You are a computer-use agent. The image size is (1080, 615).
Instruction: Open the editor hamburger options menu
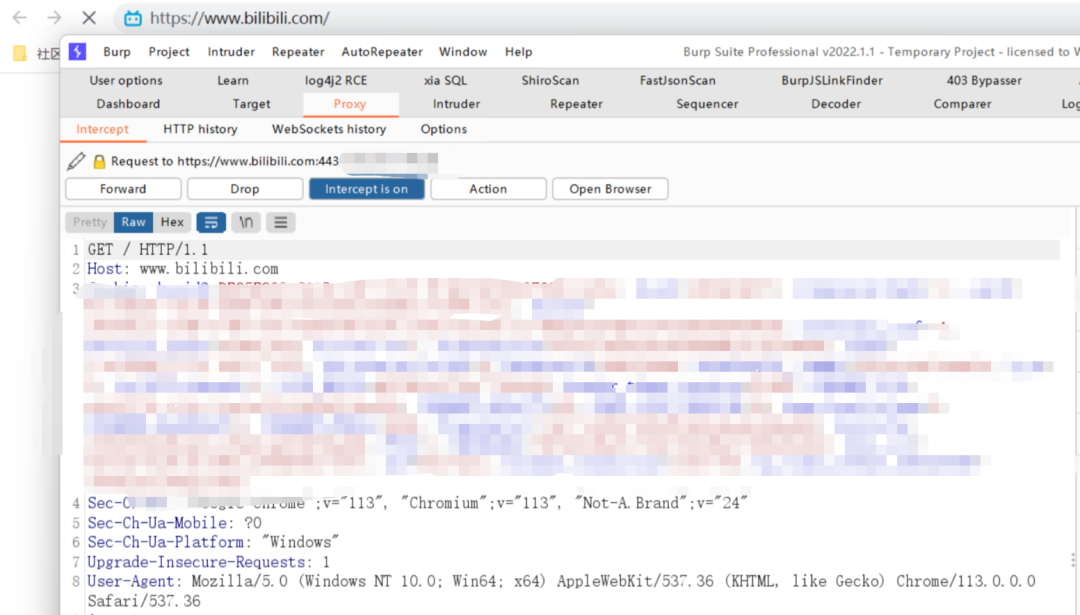[x=280, y=222]
